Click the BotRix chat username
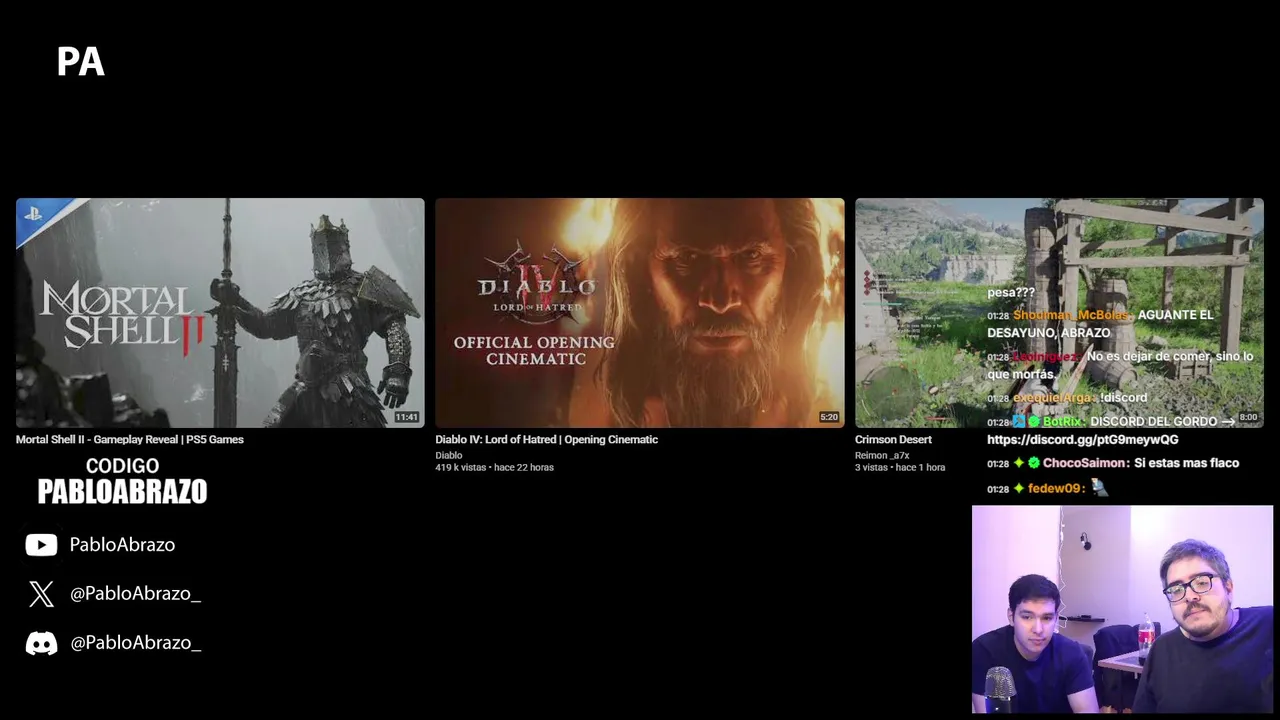This screenshot has width=1280, height=720. pyautogui.click(x=1063, y=422)
